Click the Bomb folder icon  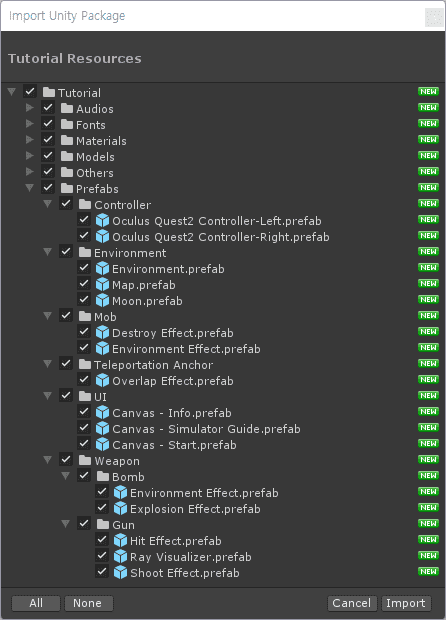103,476
